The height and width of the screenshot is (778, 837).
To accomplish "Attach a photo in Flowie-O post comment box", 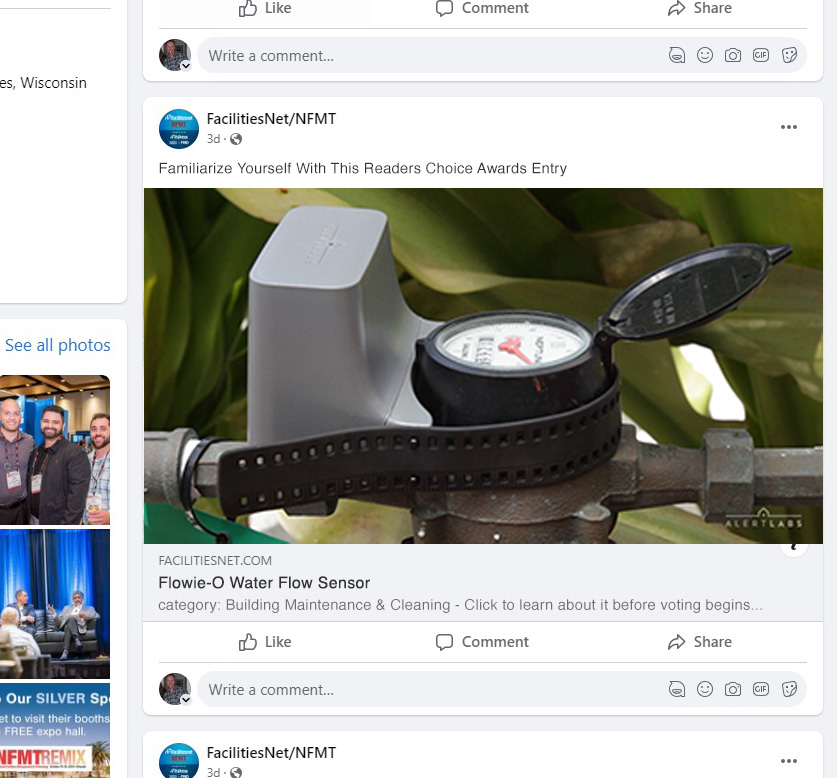I will tap(732, 689).
